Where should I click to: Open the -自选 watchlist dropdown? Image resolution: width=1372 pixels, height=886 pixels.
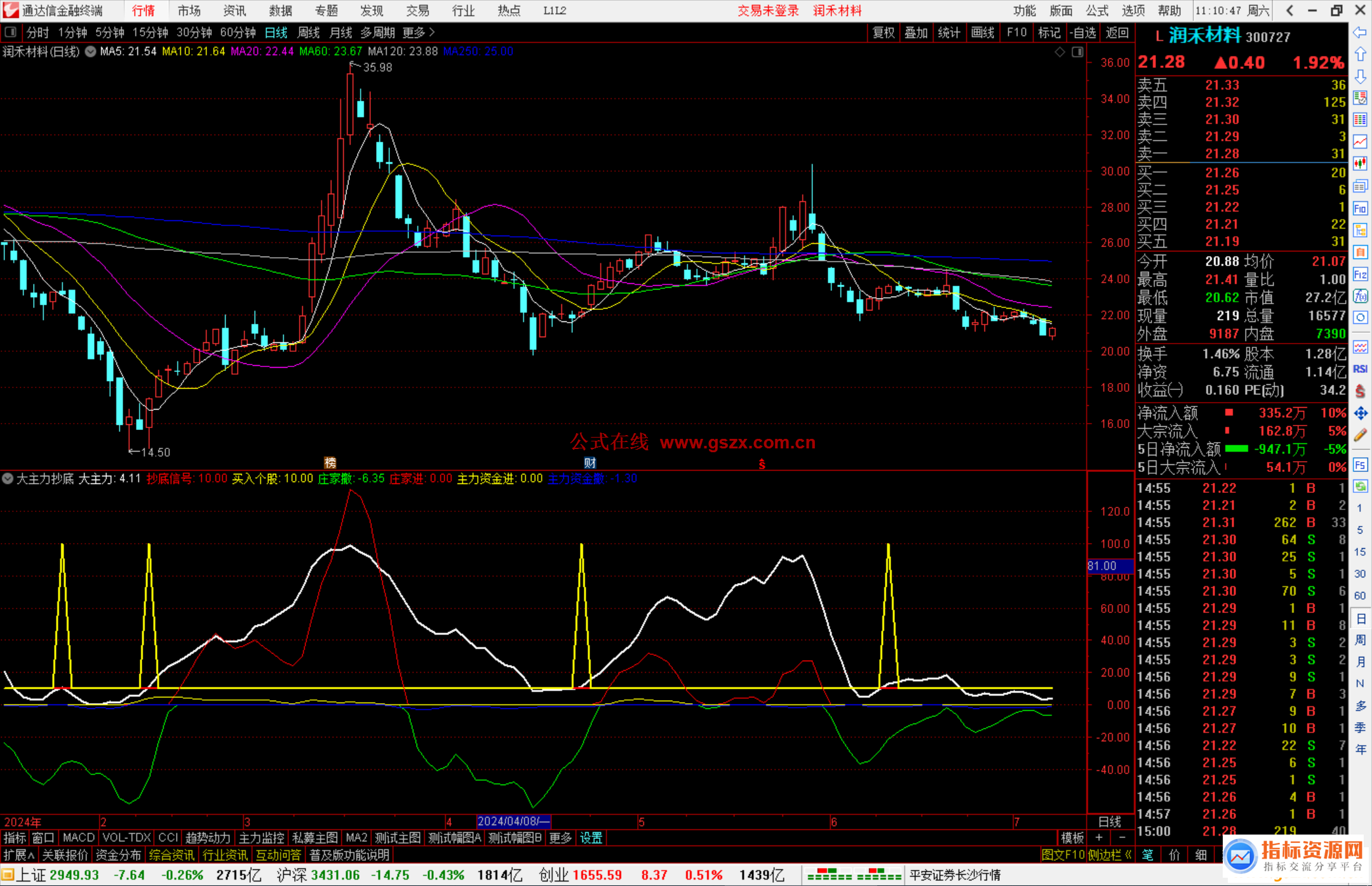pyautogui.click(x=1083, y=32)
